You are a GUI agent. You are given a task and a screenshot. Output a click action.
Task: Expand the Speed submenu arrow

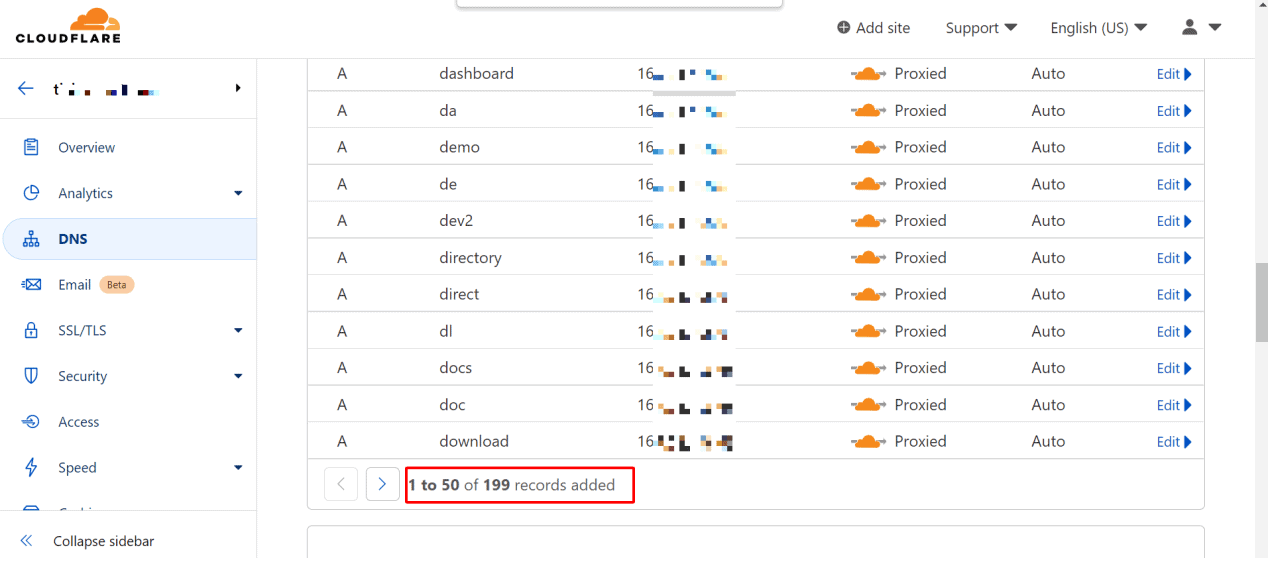[x=238, y=468]
